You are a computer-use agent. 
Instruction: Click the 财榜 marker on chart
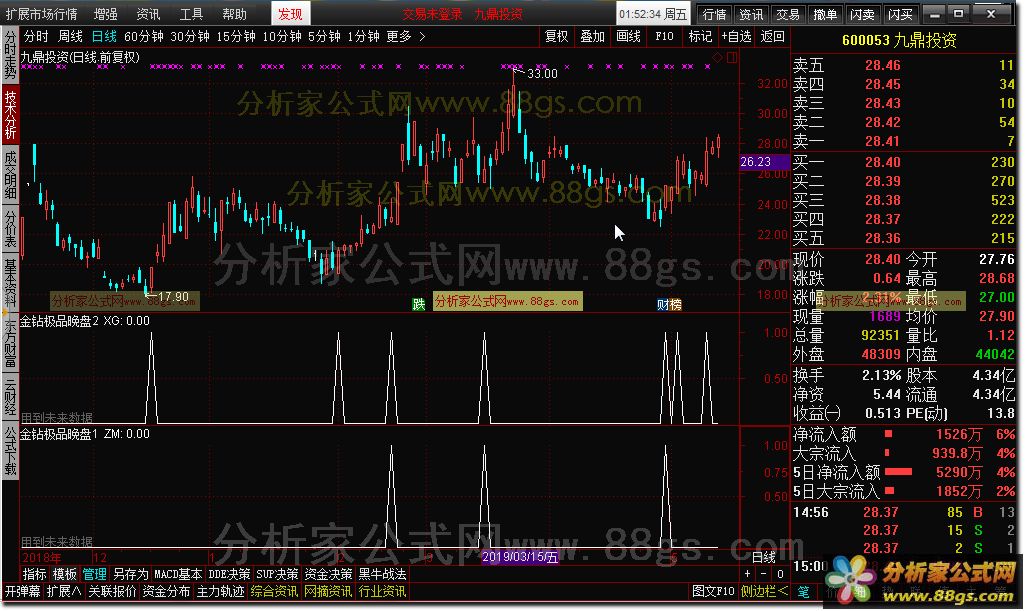click(x=669, y=305)
